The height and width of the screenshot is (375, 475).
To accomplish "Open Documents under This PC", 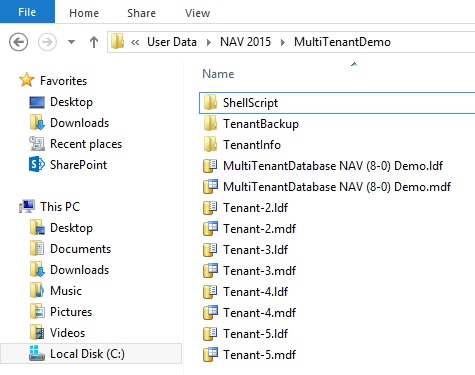I will tap(80, 249).
